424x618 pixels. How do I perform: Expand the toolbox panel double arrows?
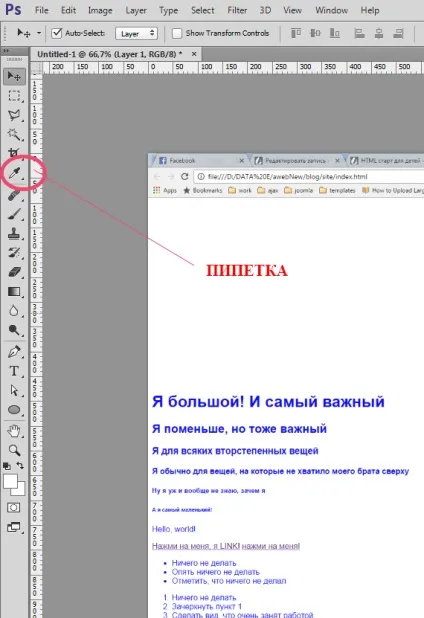tap(6, 51)
